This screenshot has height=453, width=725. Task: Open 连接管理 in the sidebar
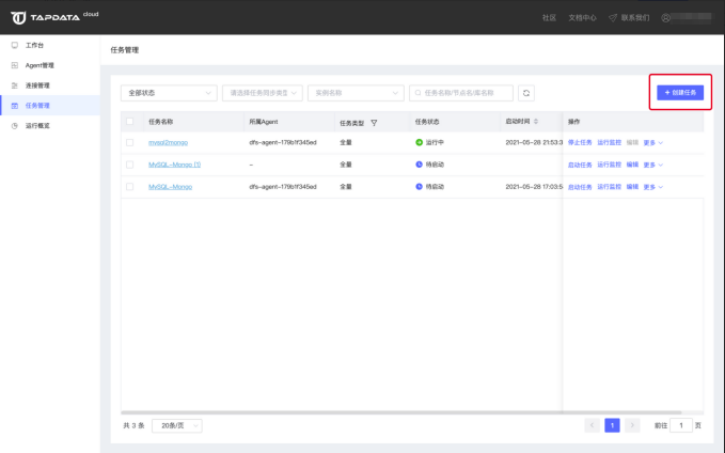pyautogui.click(x=37, y=86)
